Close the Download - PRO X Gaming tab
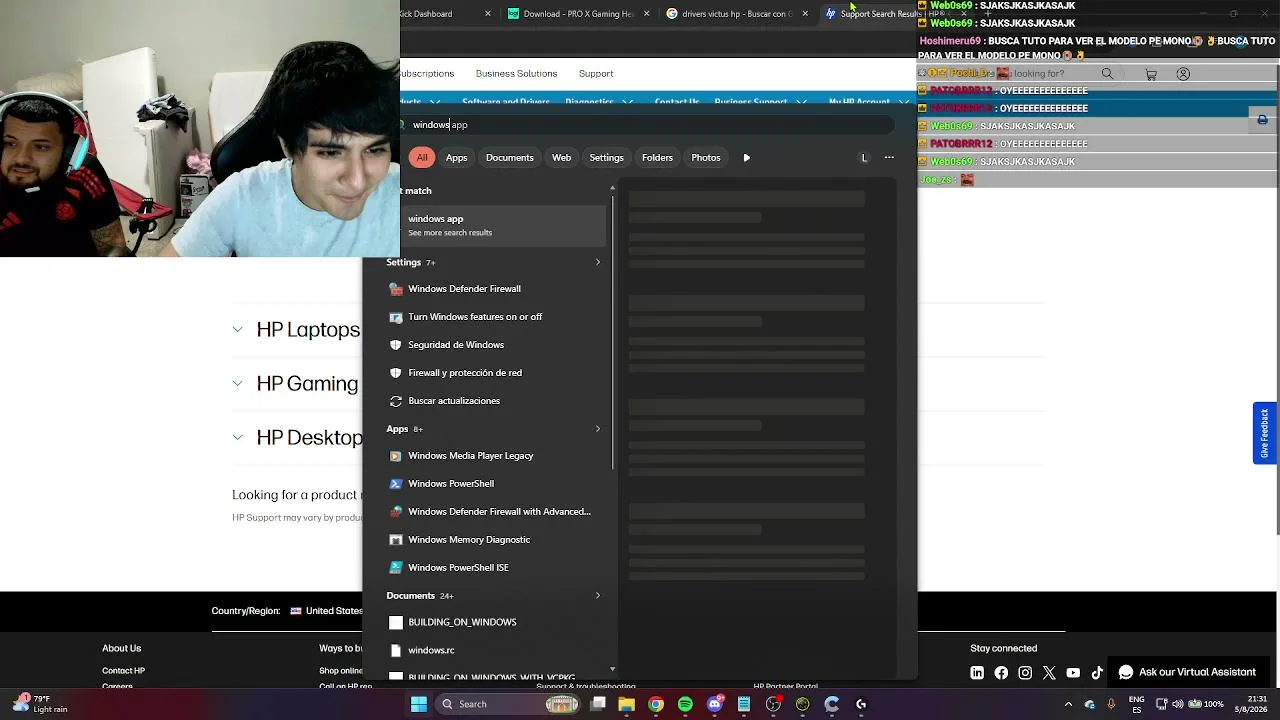The height and width of the screenshot is (720, 1280). 646,14
